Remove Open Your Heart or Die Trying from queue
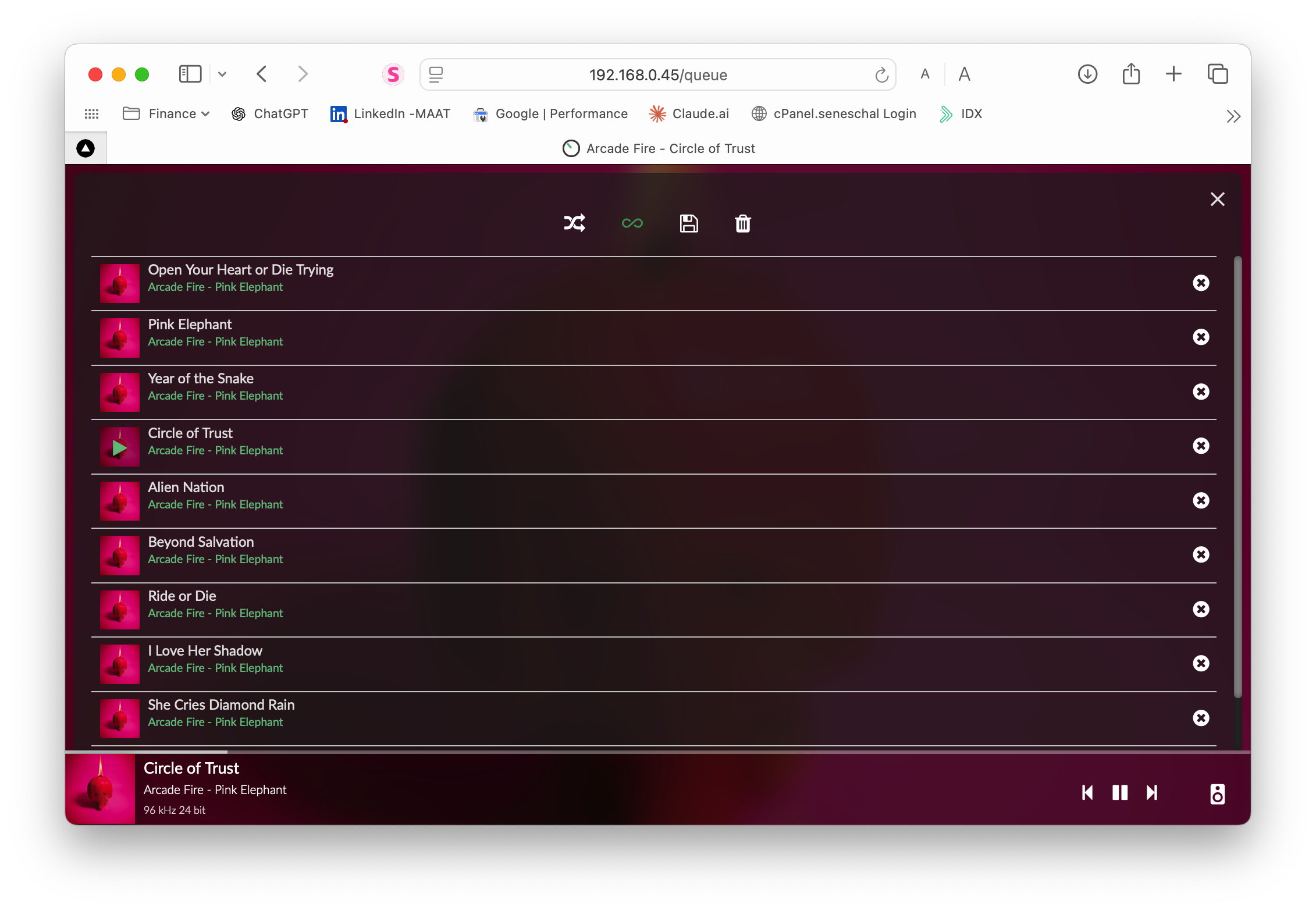1316x911 pixels. [x=1201, y=283]
